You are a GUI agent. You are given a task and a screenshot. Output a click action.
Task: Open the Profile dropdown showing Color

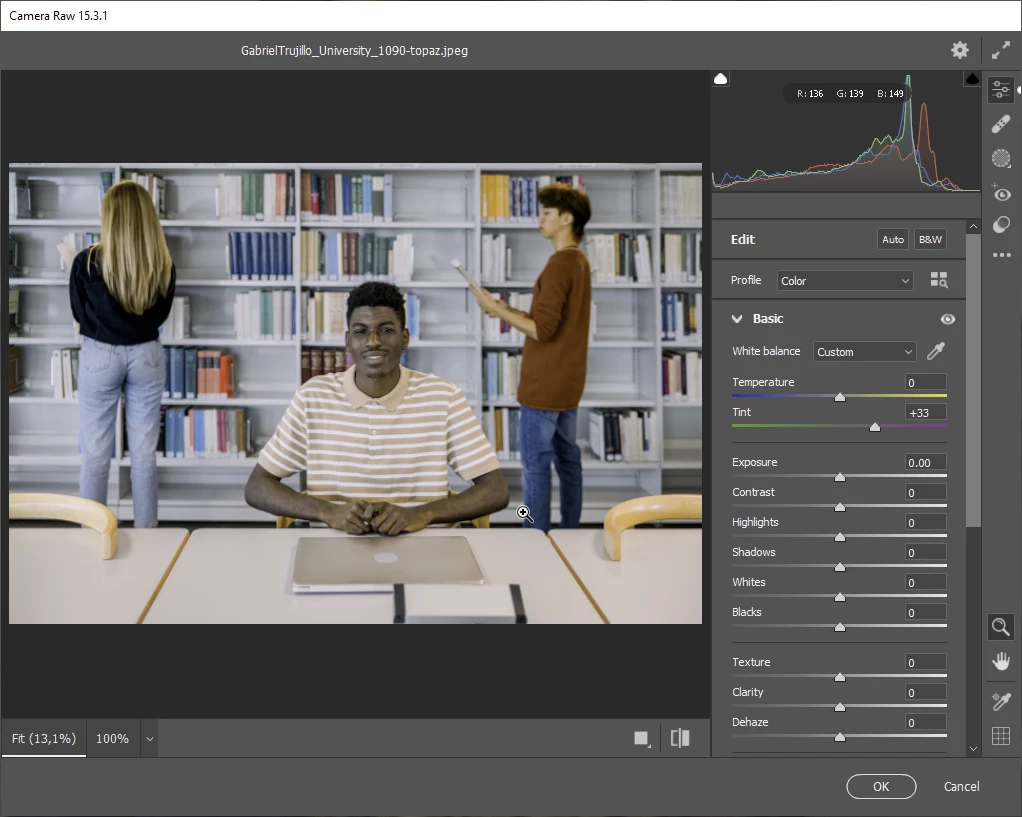click(845, 280)
